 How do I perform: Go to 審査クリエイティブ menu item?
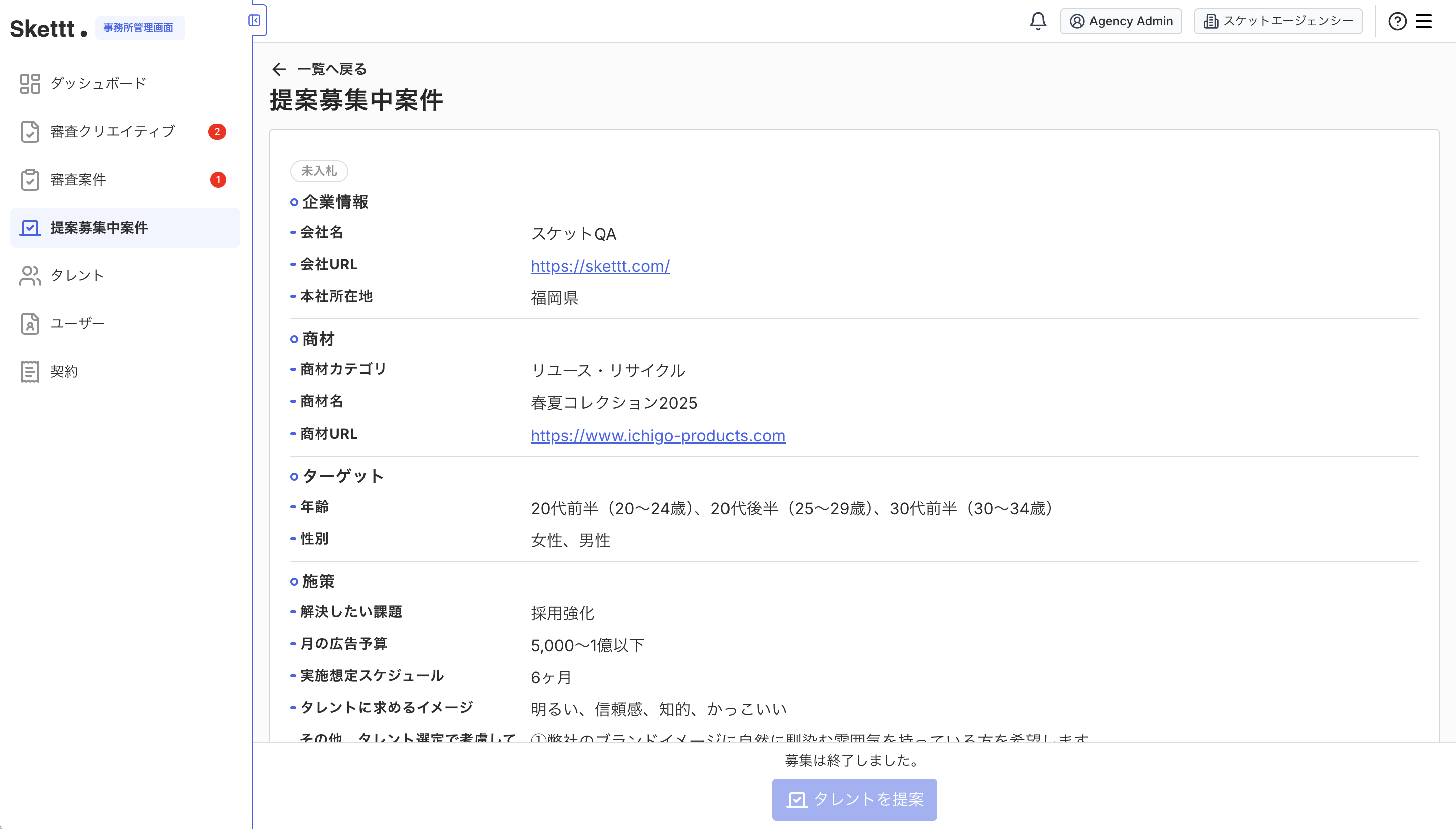112,132
